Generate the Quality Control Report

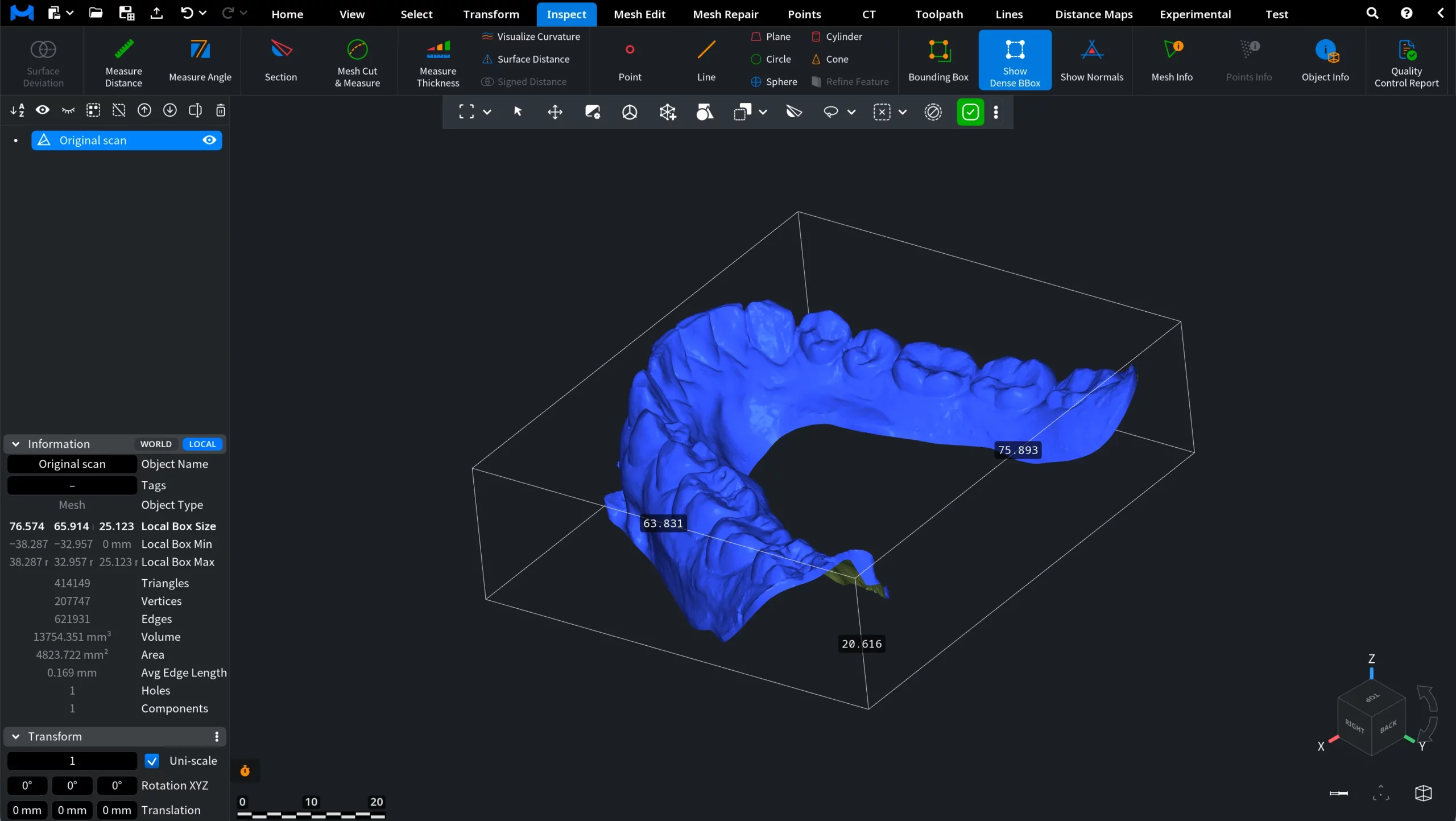(x=1407, y=61)
